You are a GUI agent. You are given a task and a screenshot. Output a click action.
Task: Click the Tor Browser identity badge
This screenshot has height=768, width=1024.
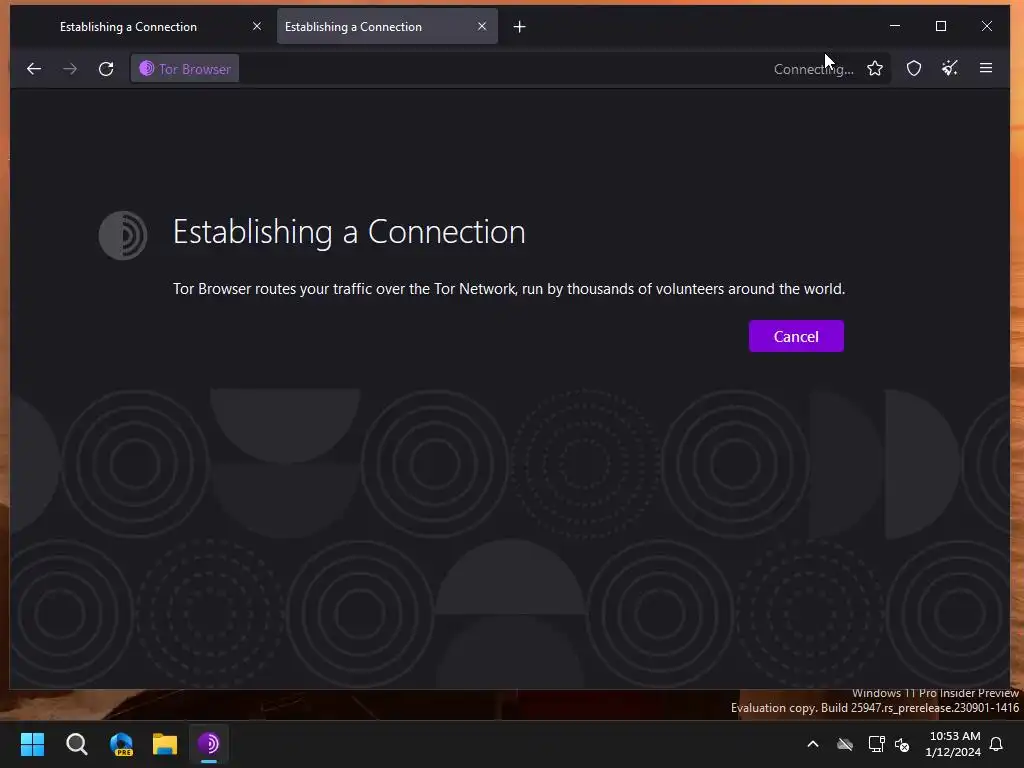(x=185, y=69)
